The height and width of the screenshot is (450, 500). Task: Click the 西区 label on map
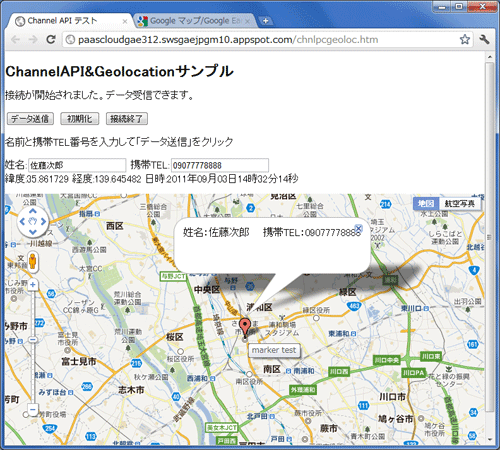[115, 226]
